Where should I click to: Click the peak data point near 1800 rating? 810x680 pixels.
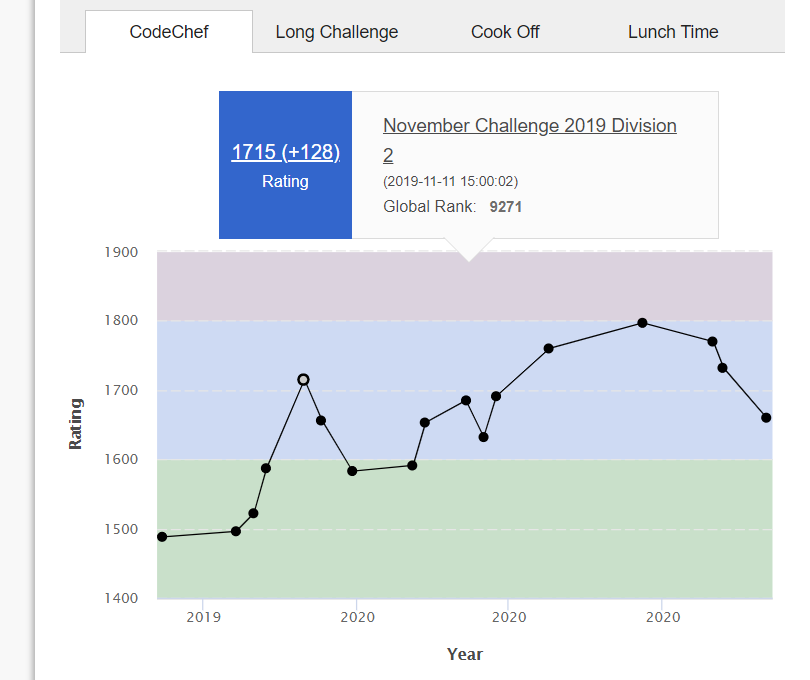(x=642, y=323)
